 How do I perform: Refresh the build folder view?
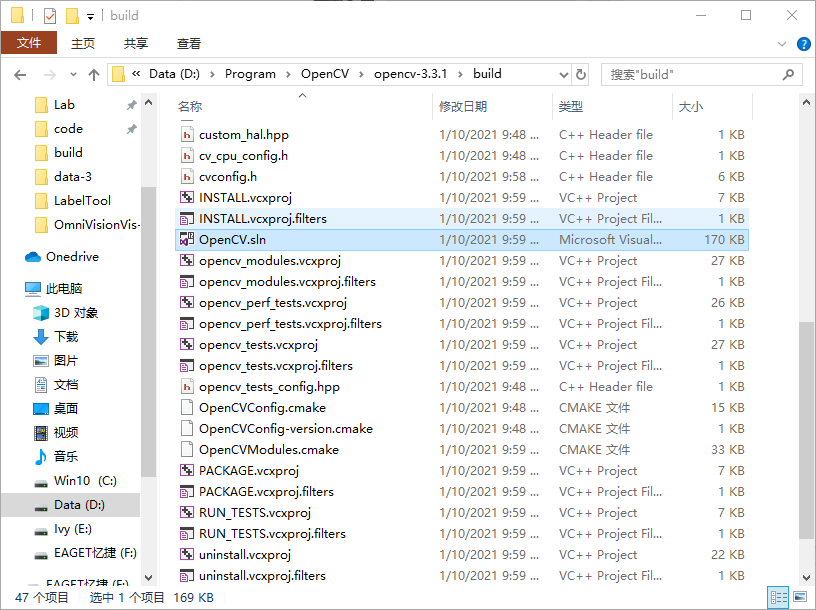pyautogui.click(x=581, y=75)
